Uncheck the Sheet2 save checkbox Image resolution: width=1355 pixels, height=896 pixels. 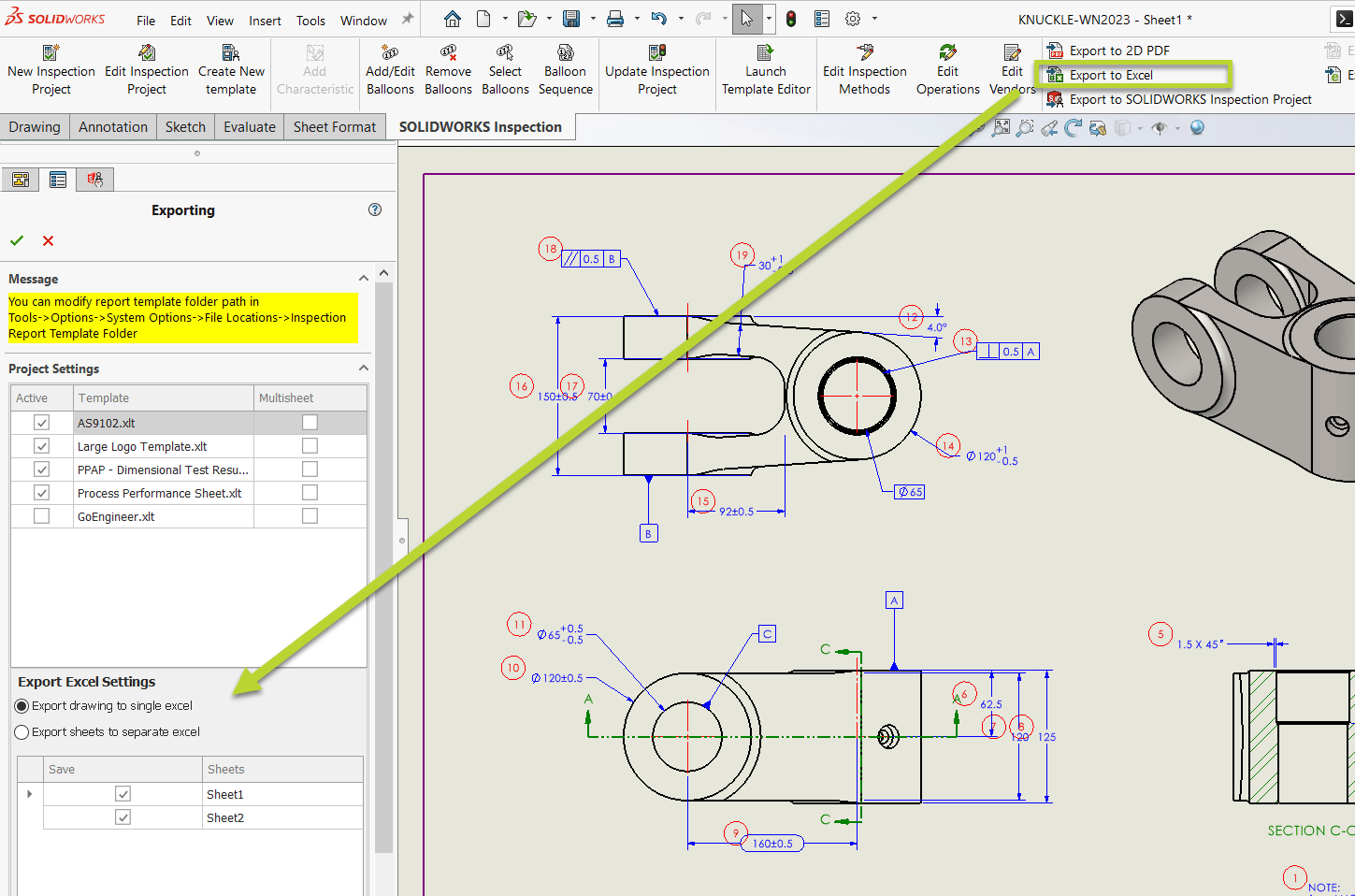click(123, 817)
